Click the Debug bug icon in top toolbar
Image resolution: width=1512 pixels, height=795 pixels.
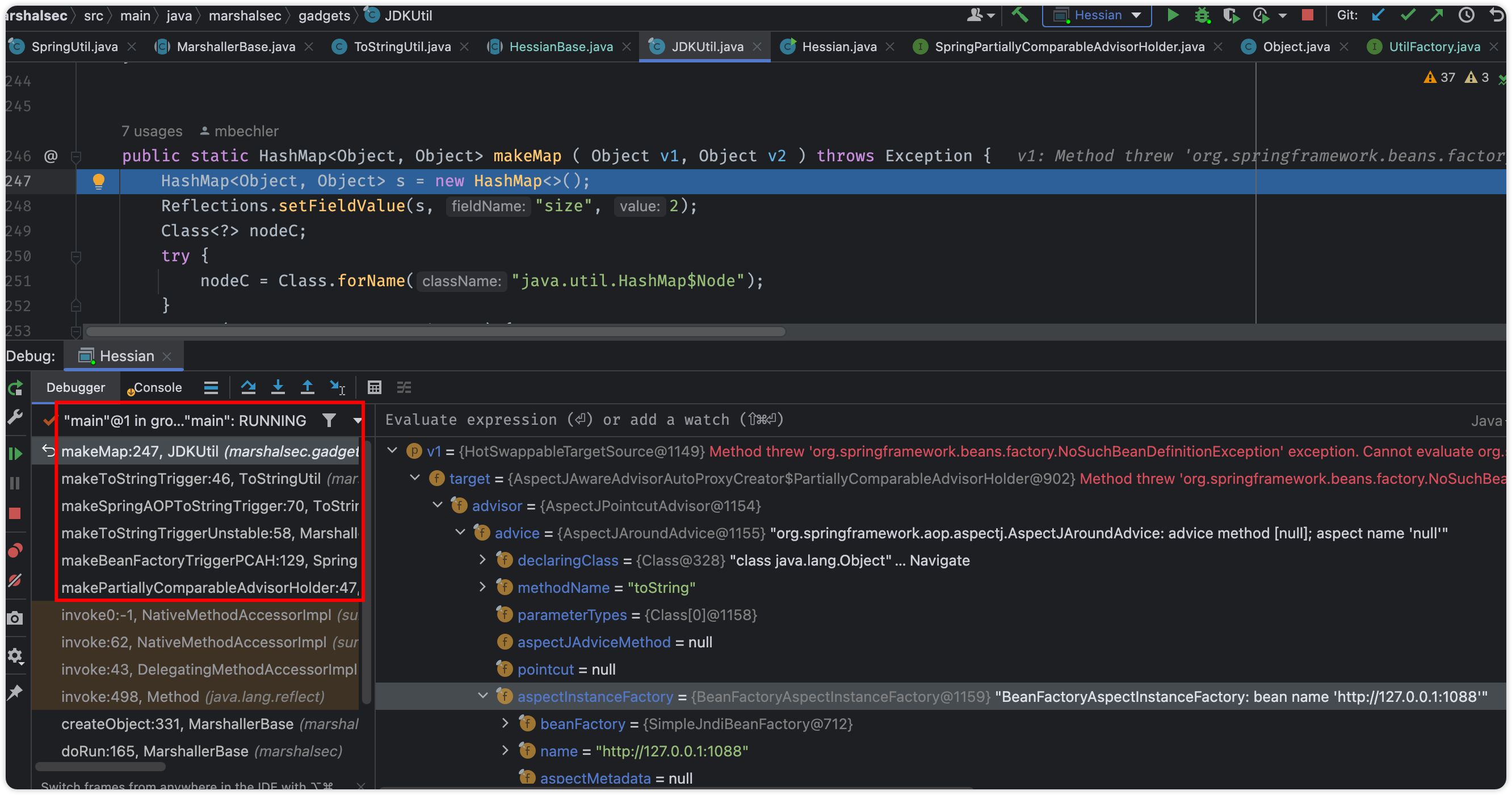point(1202,15)
